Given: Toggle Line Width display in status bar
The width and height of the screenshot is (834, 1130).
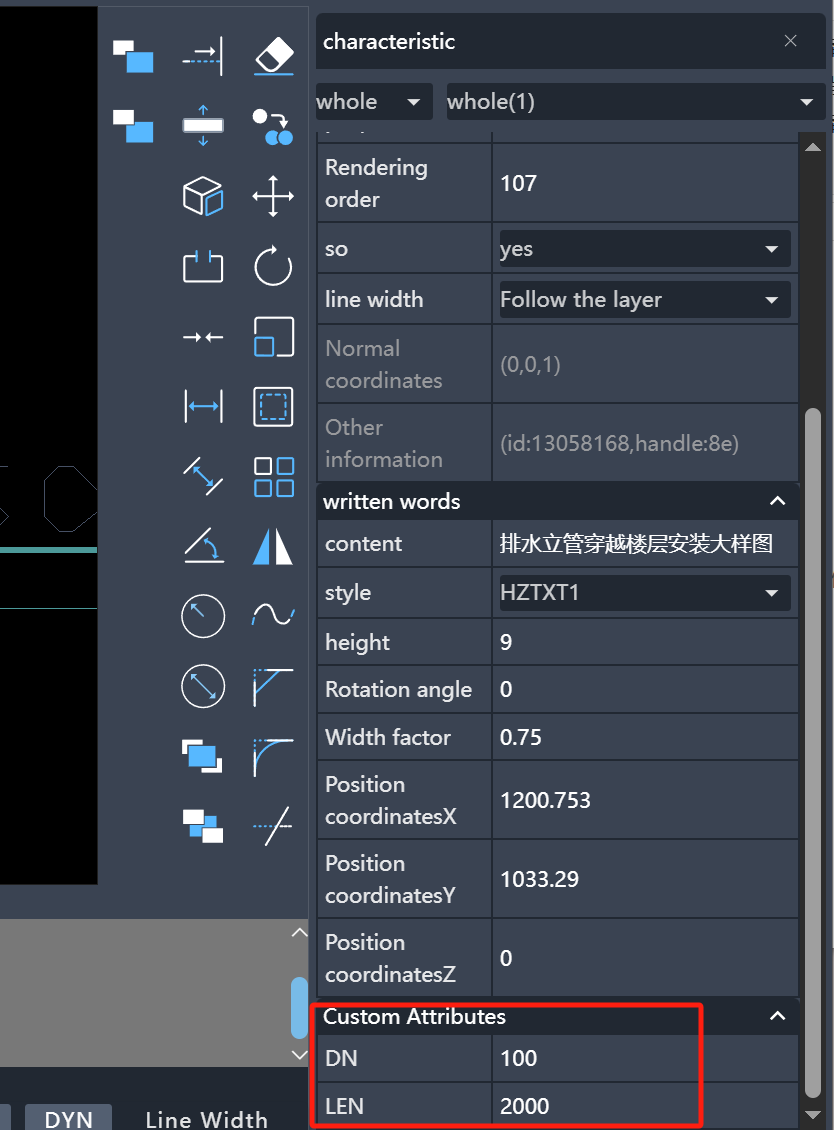Looking at the screenshot, I should click(x=206, y=1118).
